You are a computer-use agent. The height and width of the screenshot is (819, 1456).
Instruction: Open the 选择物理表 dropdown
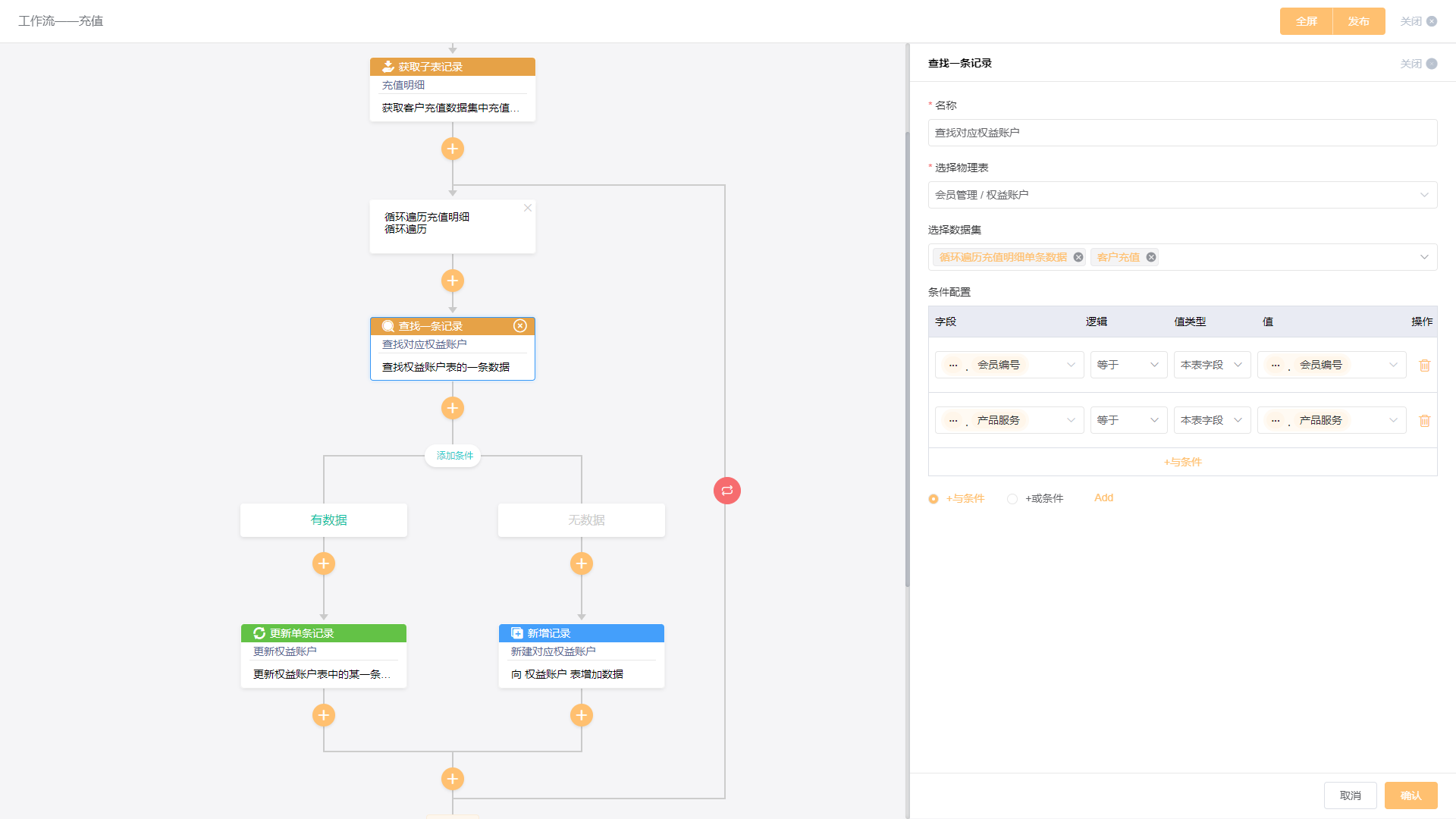tap(1182, 195)
